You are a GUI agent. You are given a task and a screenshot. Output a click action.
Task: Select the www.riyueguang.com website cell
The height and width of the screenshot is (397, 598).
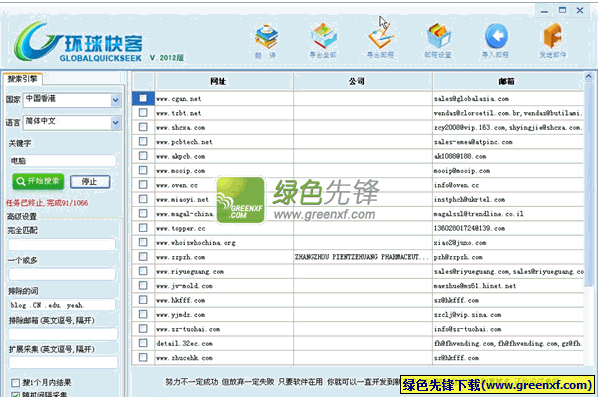[224, 272]
